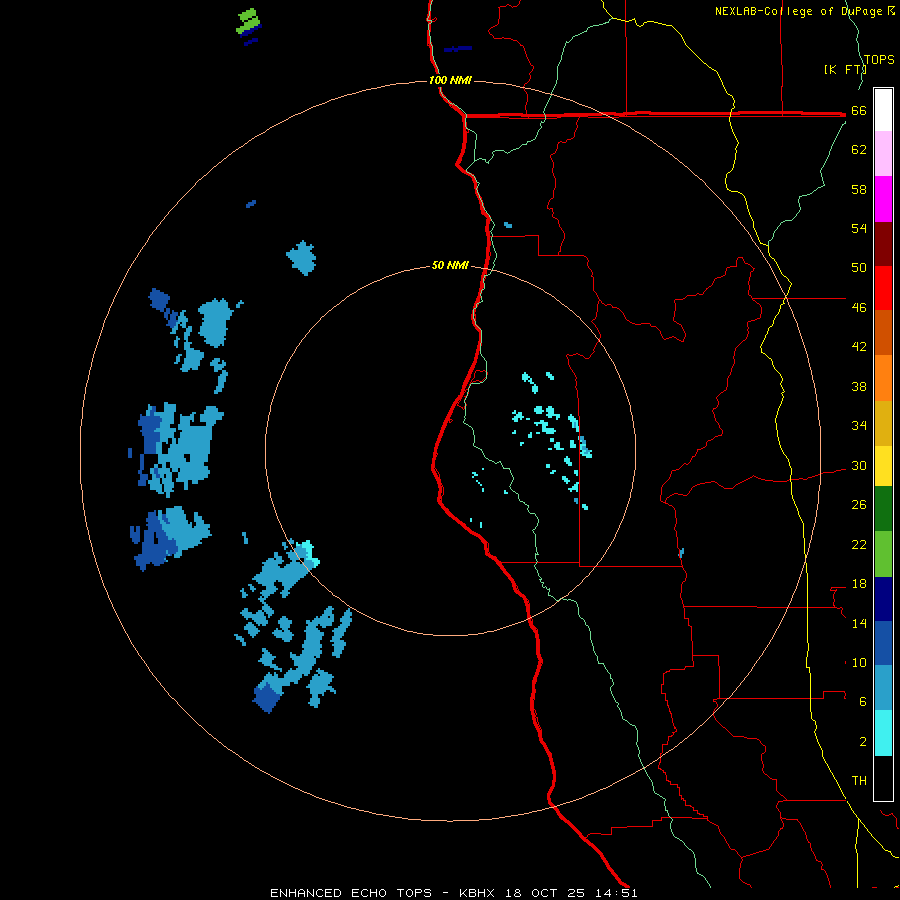Pick the steel light-blue legend swatch
The width and height of the screenshot is (900, 900).
pos(883,688)
